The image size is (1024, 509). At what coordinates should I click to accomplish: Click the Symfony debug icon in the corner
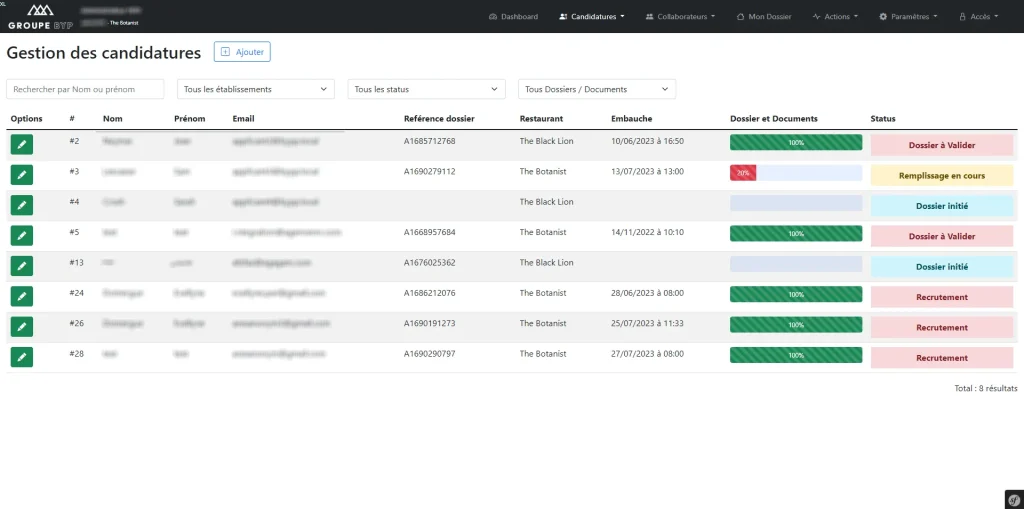click(1013, 498)
